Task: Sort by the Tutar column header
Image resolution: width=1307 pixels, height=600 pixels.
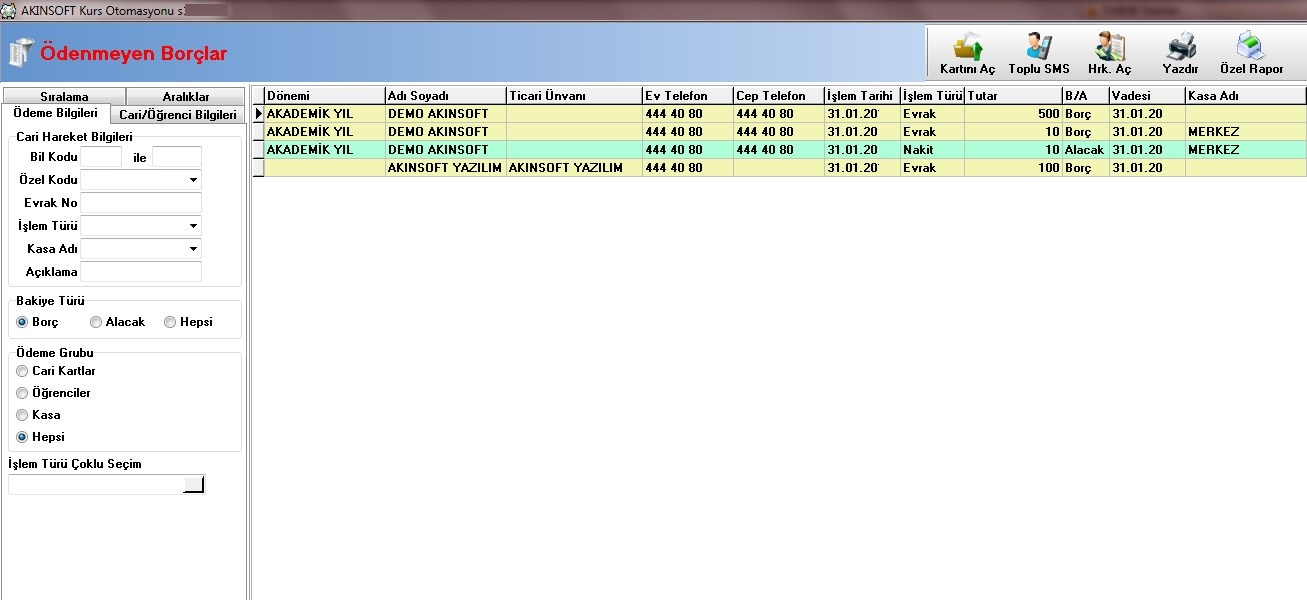Action: 1012,96
